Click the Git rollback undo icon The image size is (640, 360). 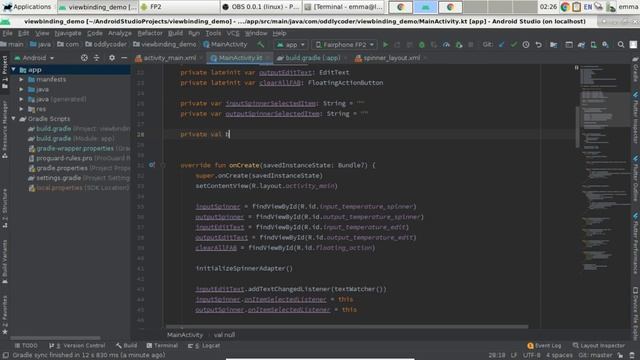(538, 44)
